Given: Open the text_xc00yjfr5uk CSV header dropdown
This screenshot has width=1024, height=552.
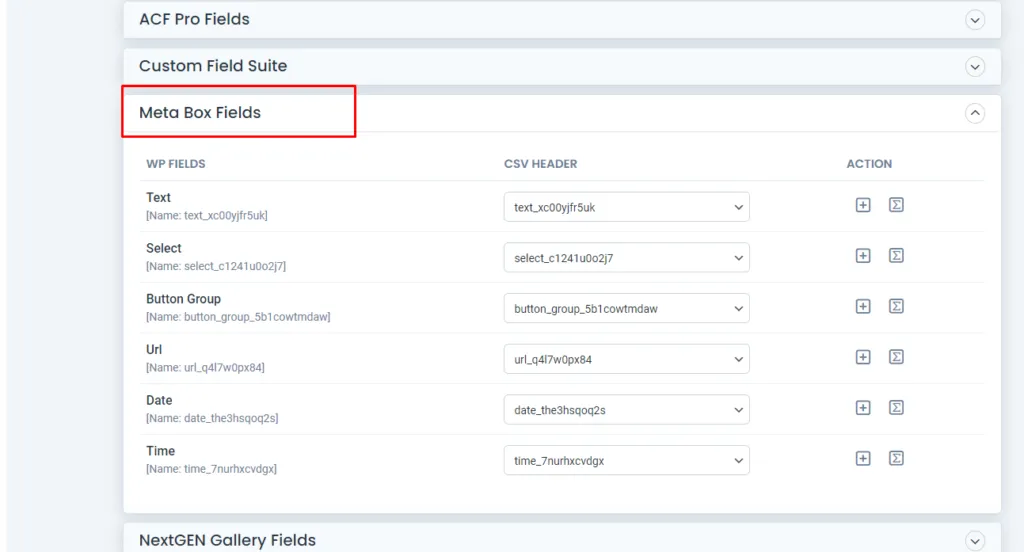Looking at the screenshot, I should point(626,207).
